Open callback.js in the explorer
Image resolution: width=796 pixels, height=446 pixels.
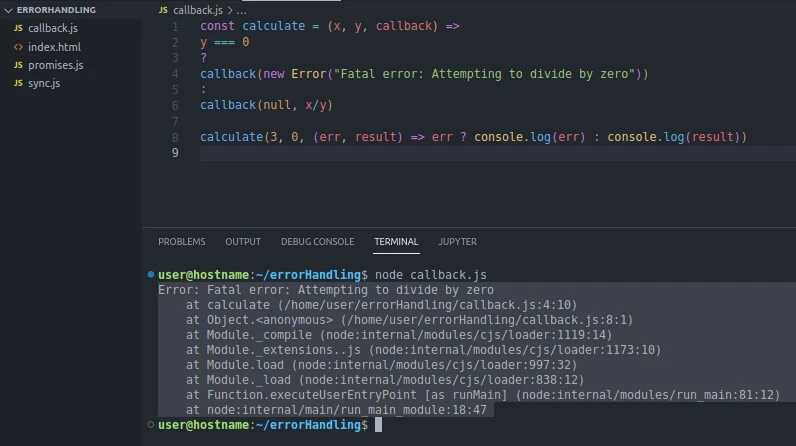pyautogui.click(x=52, y=28)
